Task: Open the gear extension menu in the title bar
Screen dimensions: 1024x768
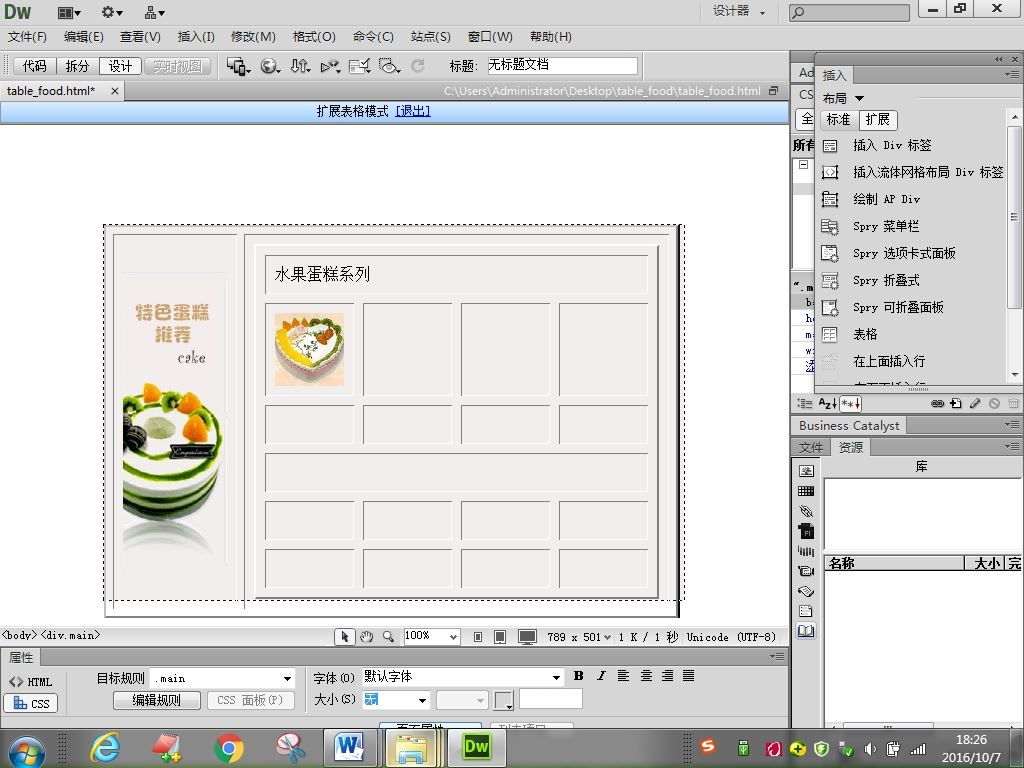Action: (112, 12)
